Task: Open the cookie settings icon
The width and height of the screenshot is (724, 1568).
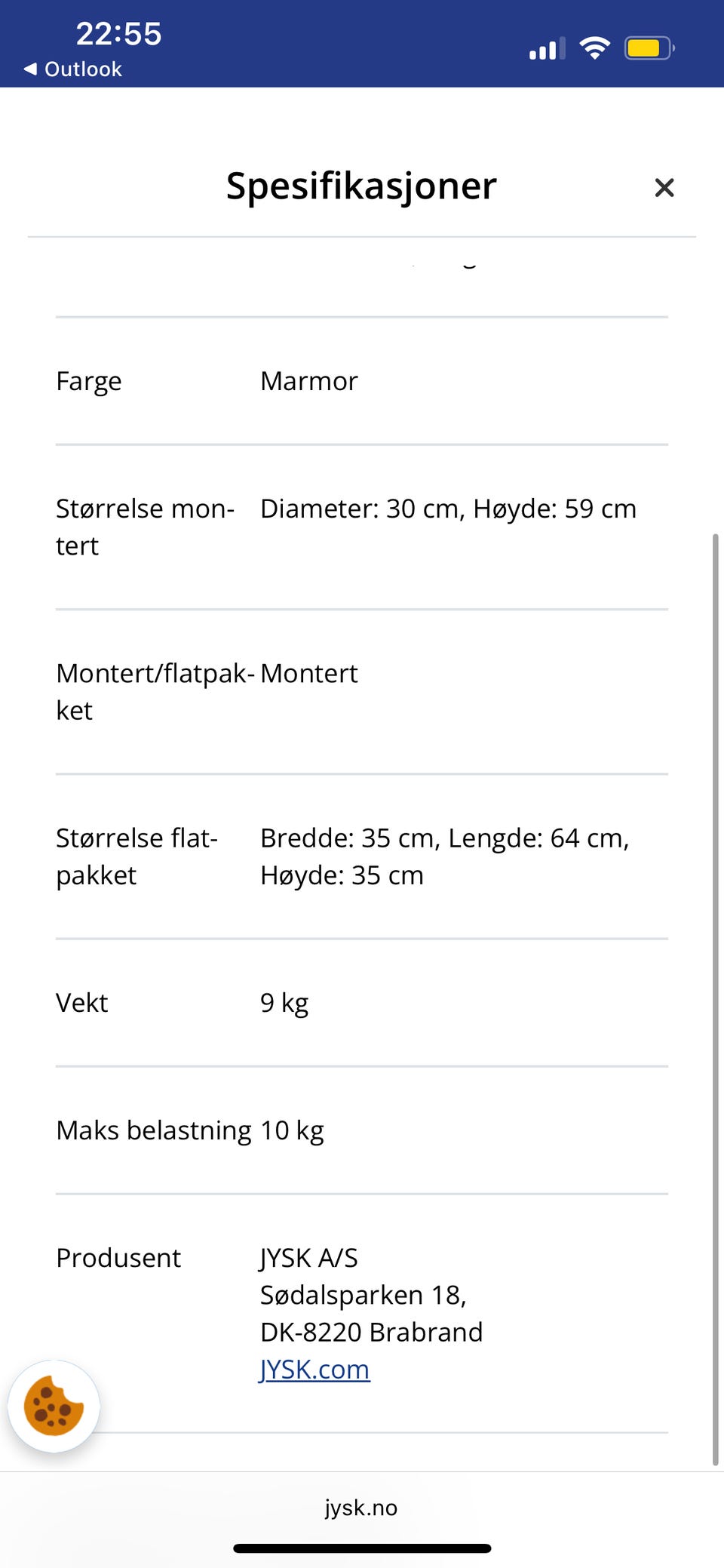Action: [54, 1407]
